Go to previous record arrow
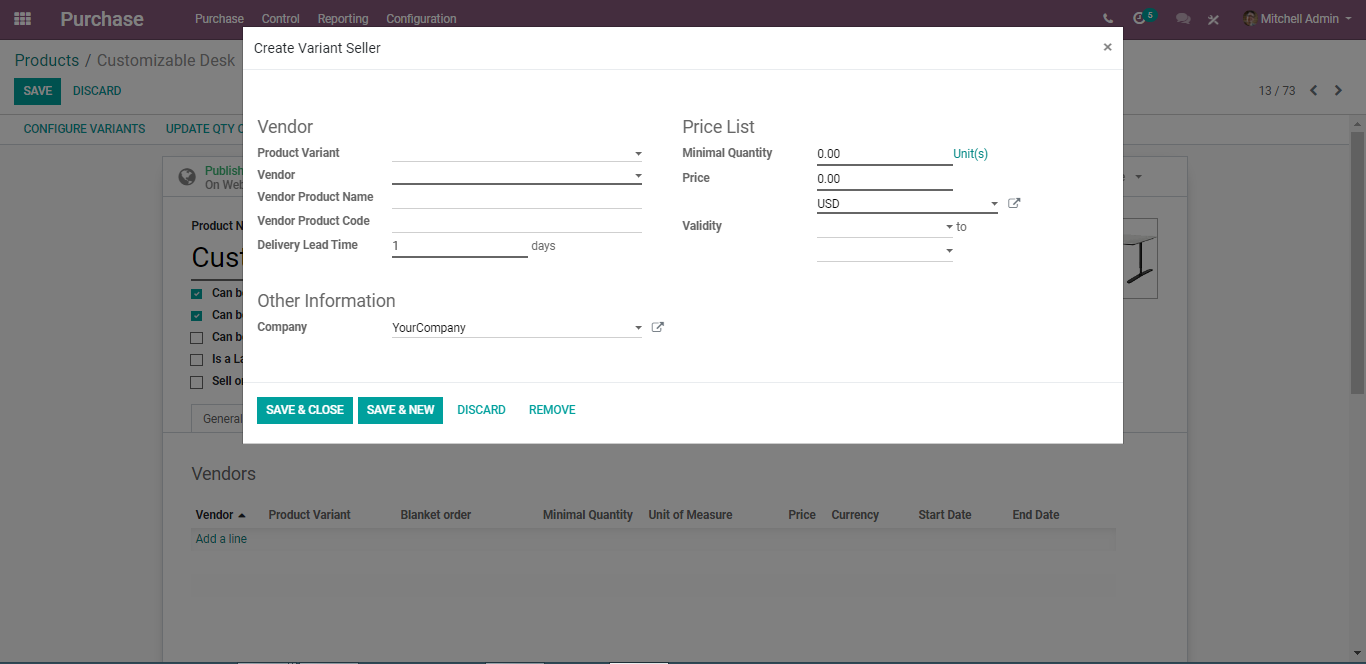Image resolution: width=1366 pixels, height=664 pixels. click(1314, 91)
